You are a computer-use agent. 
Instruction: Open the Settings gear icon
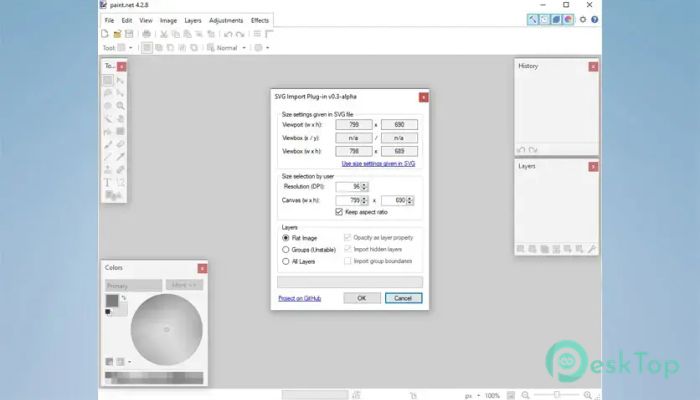[583, 20]
